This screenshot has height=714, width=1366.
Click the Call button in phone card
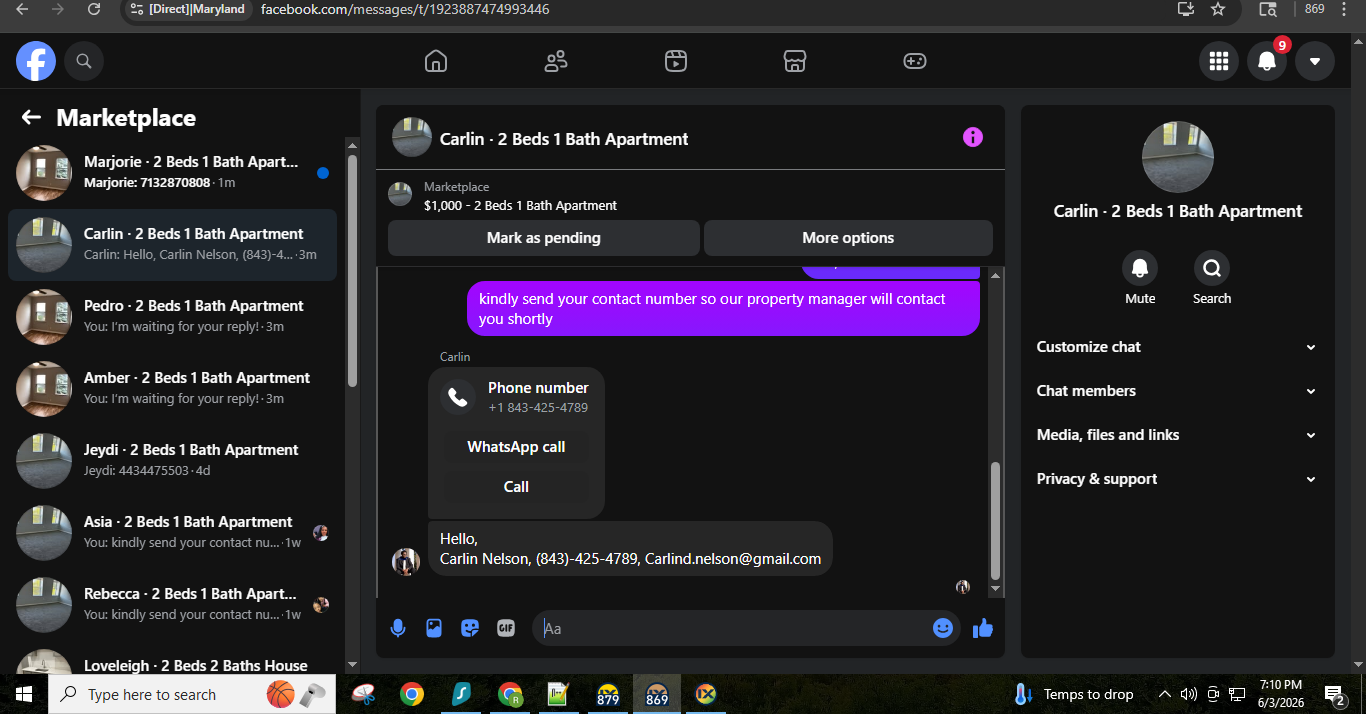[x=516, y=487]
